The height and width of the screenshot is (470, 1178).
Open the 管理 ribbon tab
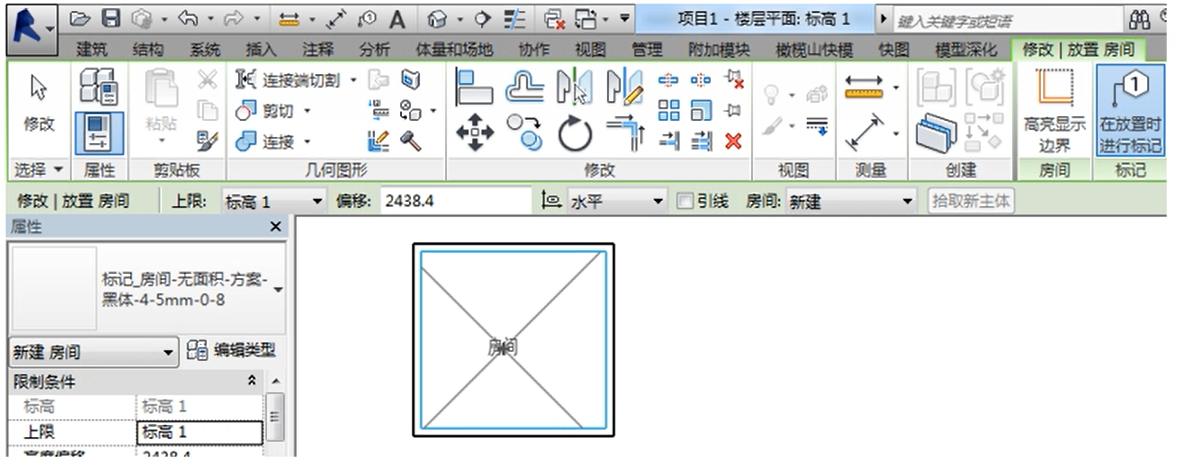(x=646, y=50)
